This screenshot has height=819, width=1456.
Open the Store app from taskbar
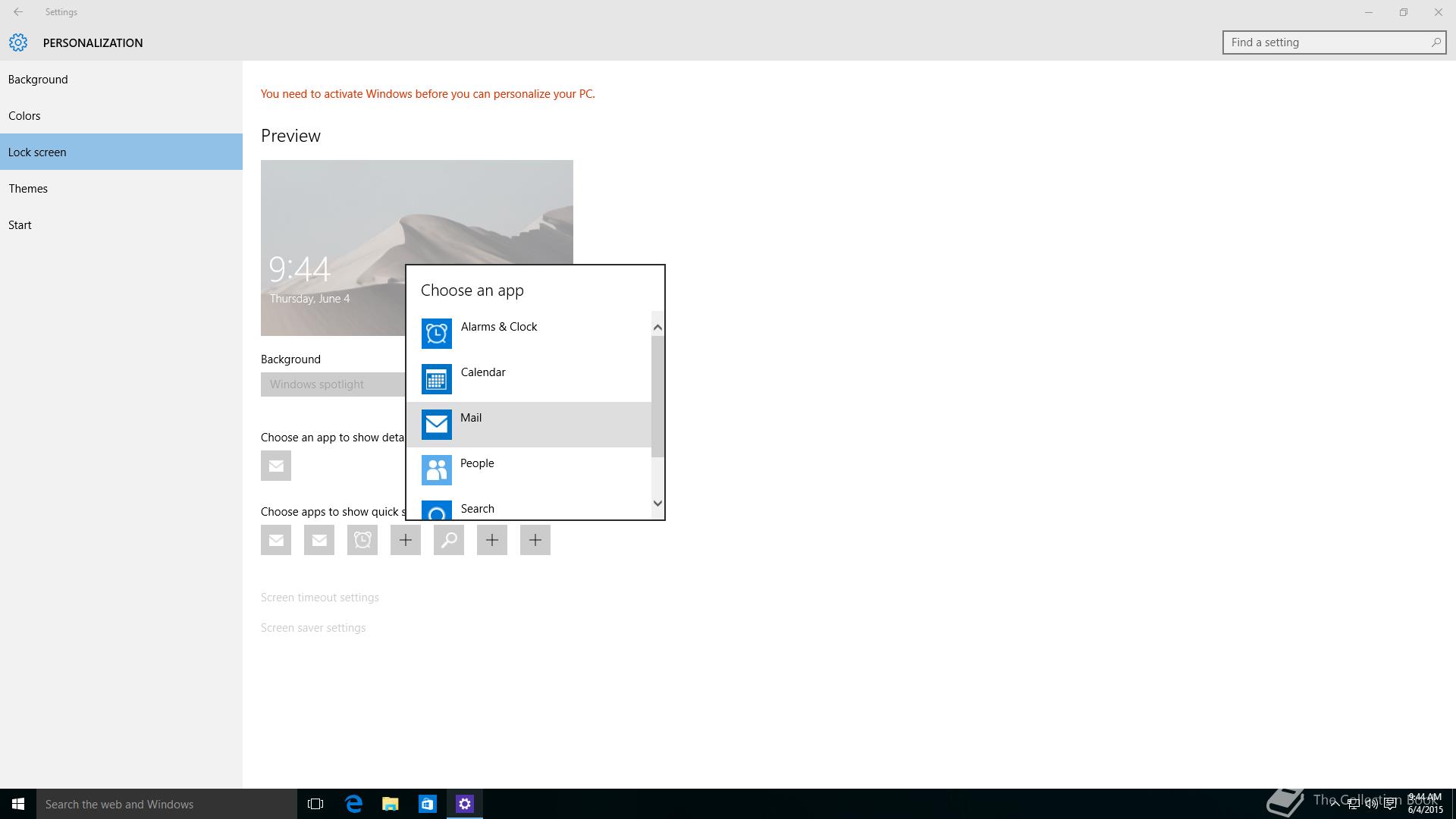tap(428, 804)
